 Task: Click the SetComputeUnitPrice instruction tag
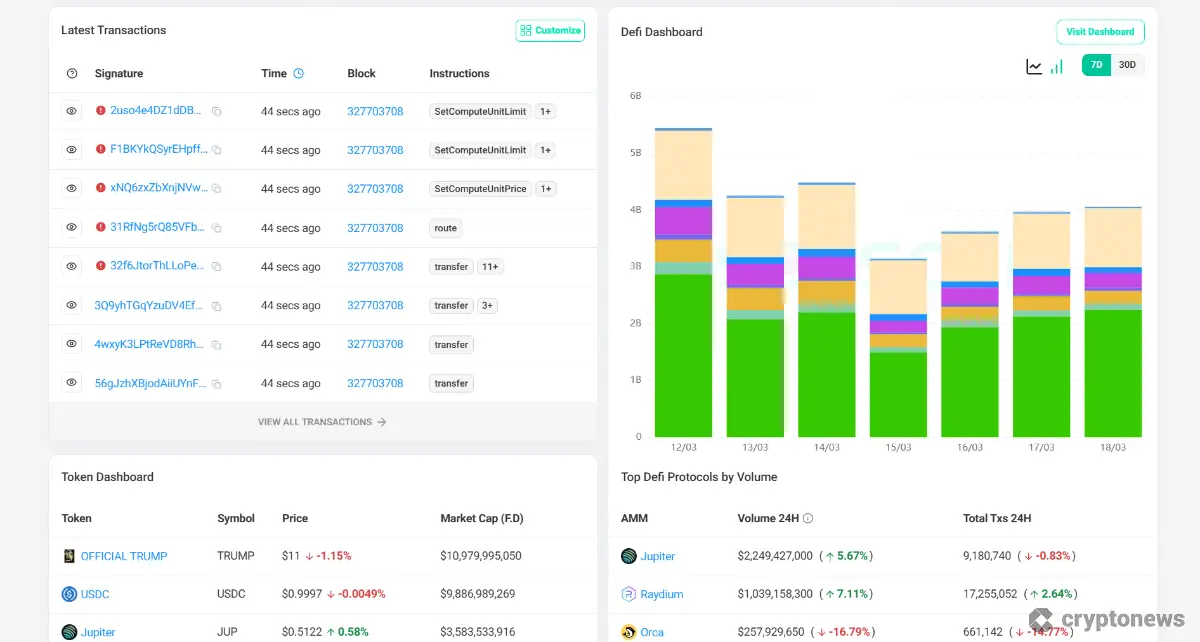pyautogui.click(x=481, y=189)
